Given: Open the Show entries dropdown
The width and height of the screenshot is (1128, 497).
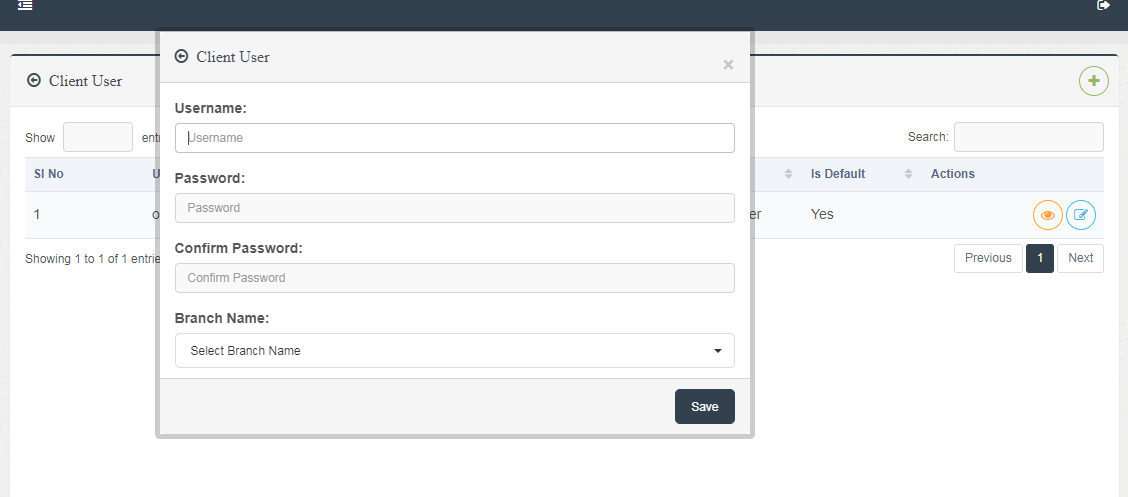Looking at the screenshot, I should (x=98, y=137).
